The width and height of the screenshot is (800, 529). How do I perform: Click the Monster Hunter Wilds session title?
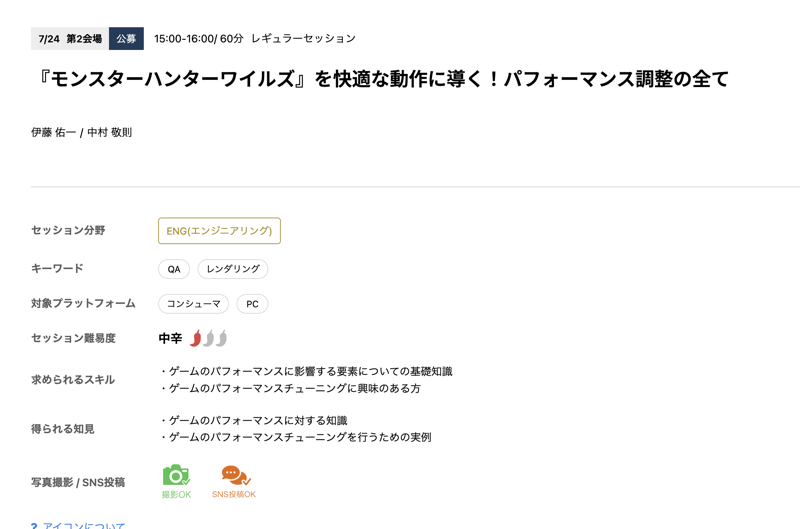click(380, 79)
